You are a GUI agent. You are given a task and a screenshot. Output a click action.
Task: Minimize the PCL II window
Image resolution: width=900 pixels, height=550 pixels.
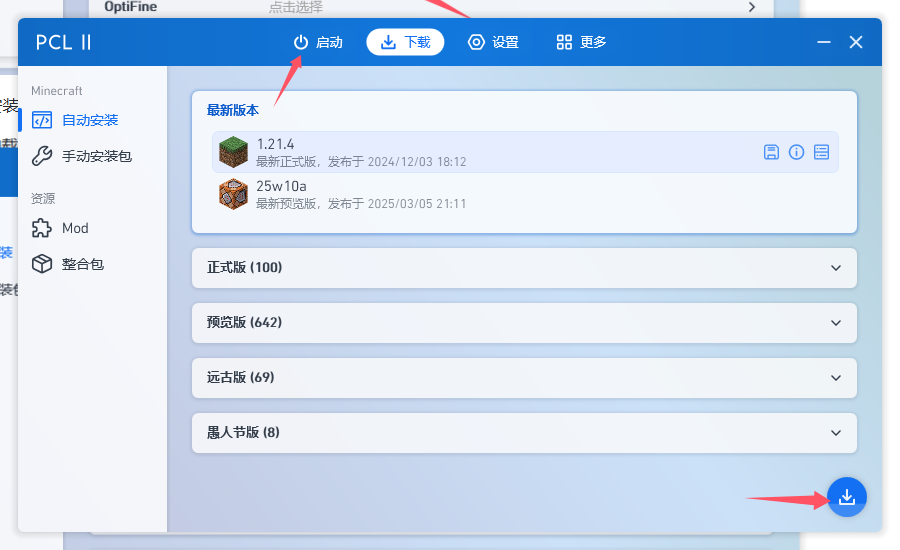coord(824,42)
